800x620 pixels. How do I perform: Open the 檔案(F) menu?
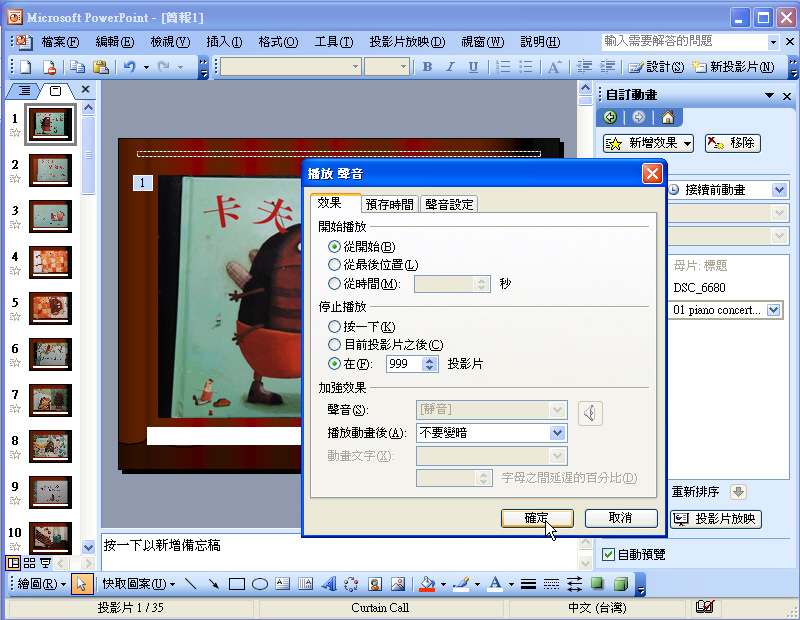point(60,42)
